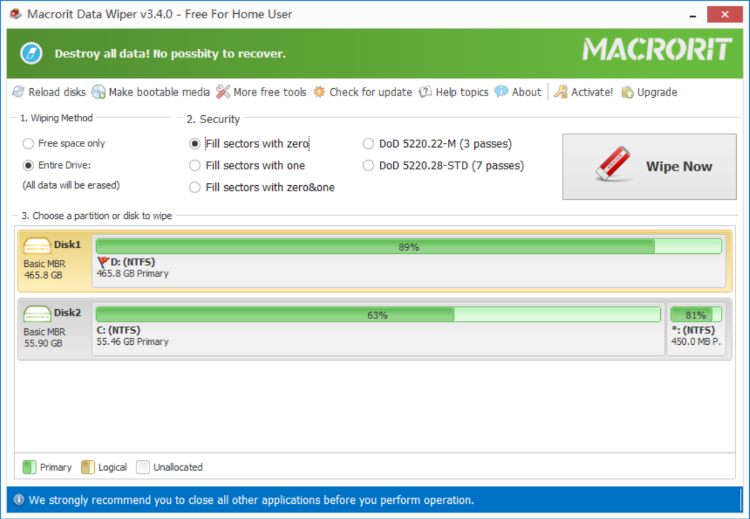The height and width of the screenshot is (519, 750).
Task: Select Entire Drive wiping method
Action: click(28, 165)
